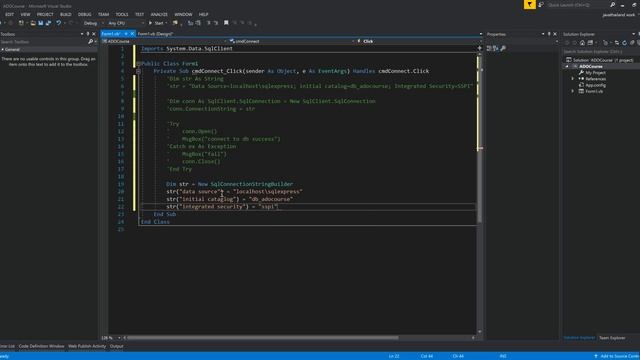This screenshot has width=640, height=360.
Task: Open the ADOCourse class dropdown in the editor
Action: point(164,41)
